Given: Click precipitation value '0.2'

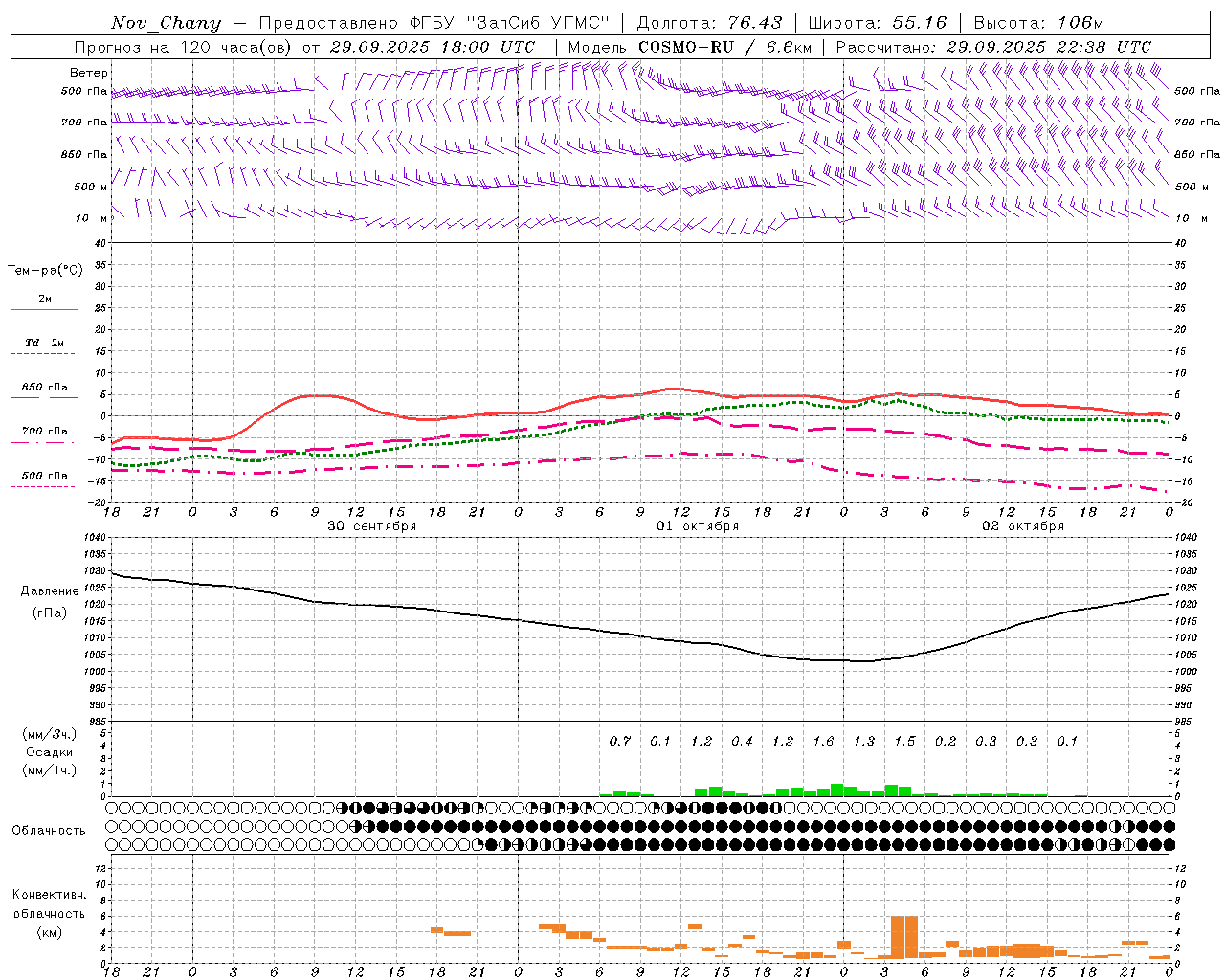Looking at the screenshot, I should [x=946, y=742].
